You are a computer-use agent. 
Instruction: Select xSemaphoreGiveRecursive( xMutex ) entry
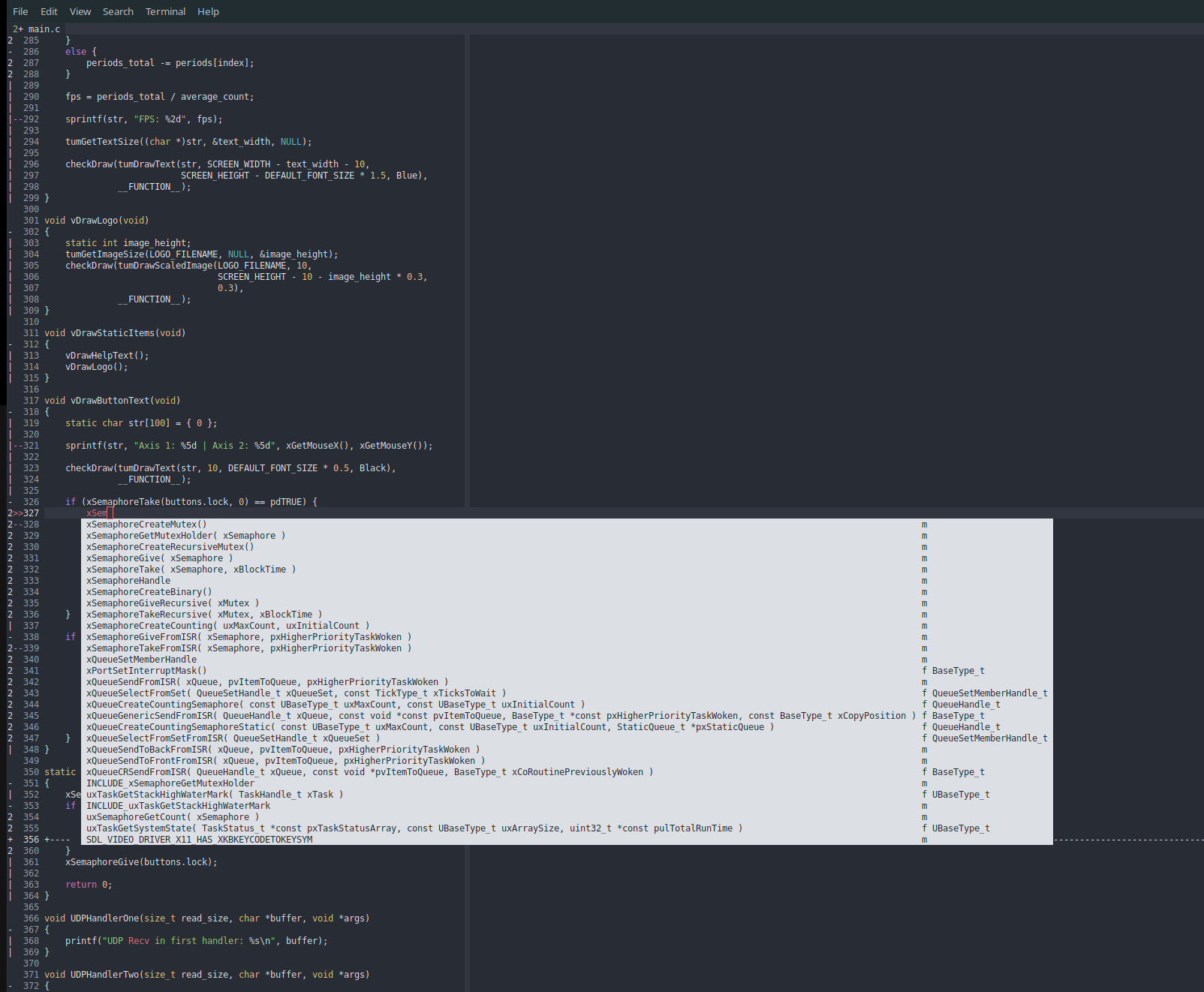pos(567,603)
